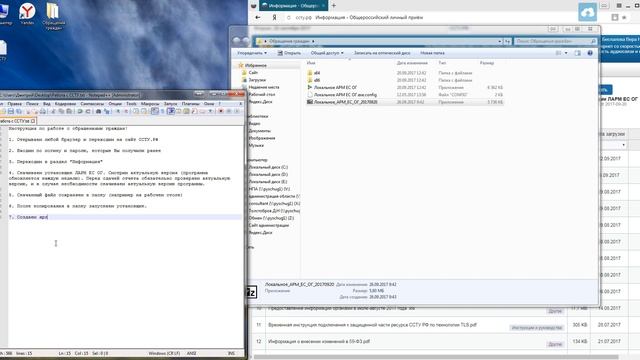
Task: Click the Print icon in Notepad++ toolbar
Action: (x=43, y=111)
